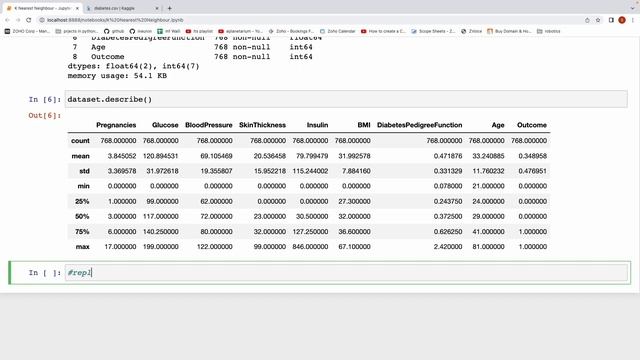
Task: Click the Outcome mean value 0.348958
Action: tap(533, 156)
